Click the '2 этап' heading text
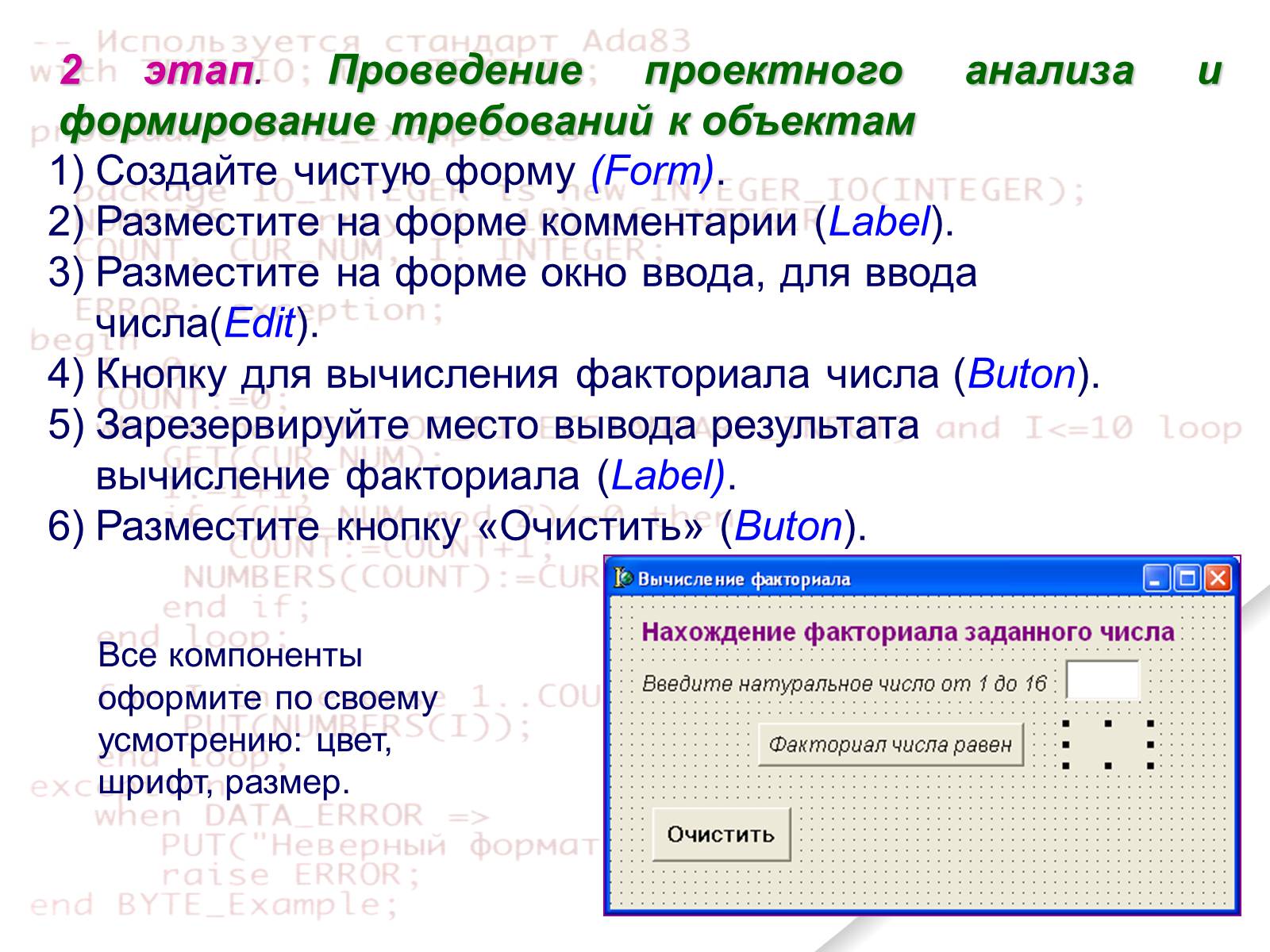 click(x=158, y=71)
